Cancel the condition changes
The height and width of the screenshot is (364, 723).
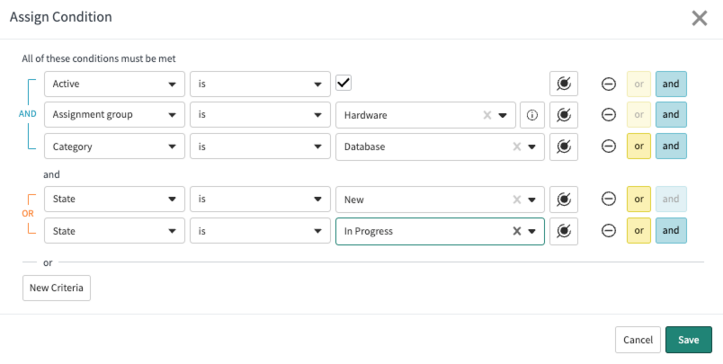638,340
